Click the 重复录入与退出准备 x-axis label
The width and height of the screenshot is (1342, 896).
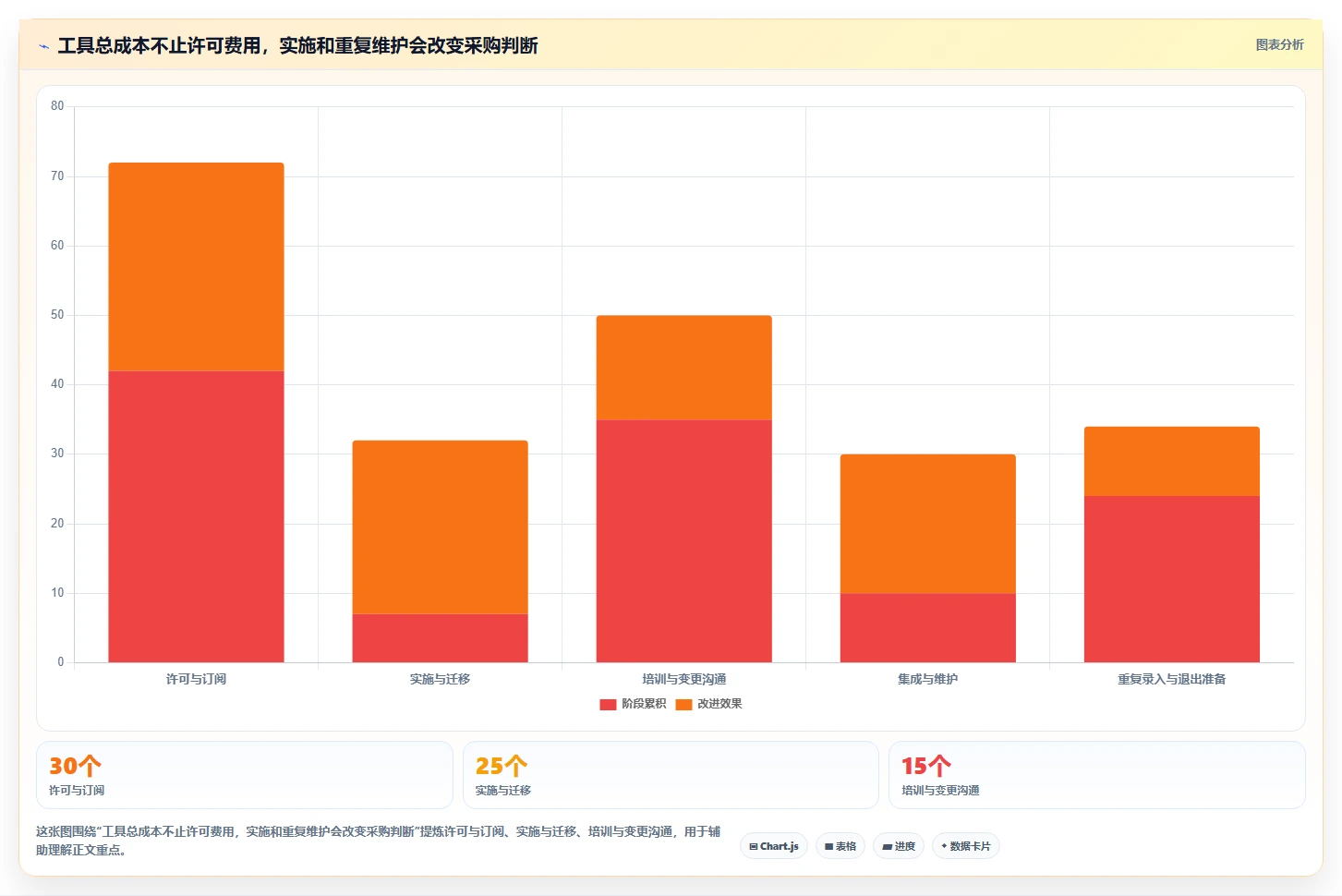(1171, 679)
